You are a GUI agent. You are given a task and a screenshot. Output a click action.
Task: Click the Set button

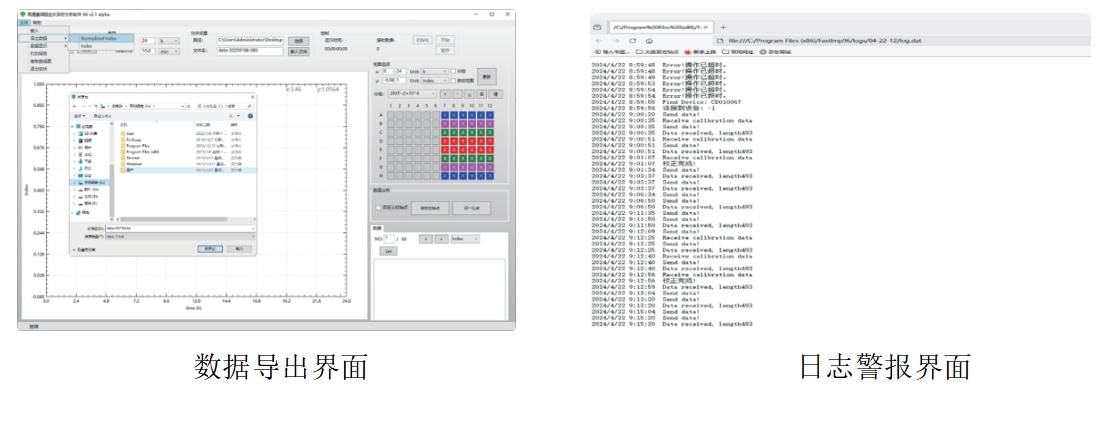(388, 251)
